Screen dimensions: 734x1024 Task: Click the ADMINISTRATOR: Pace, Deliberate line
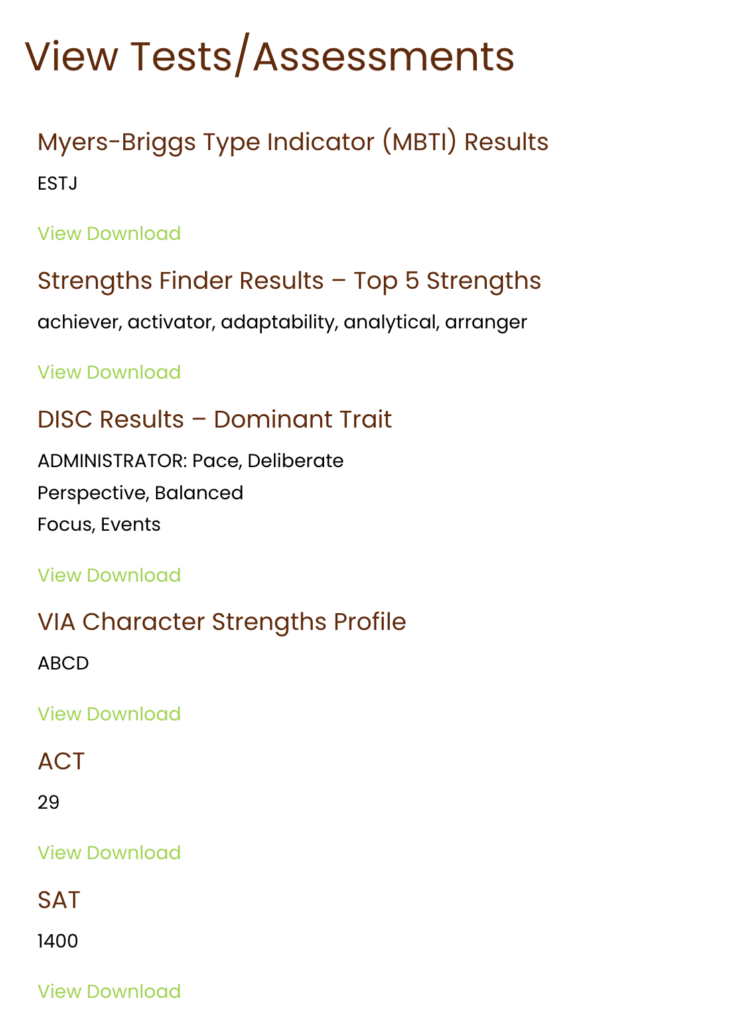coord(190,461)
